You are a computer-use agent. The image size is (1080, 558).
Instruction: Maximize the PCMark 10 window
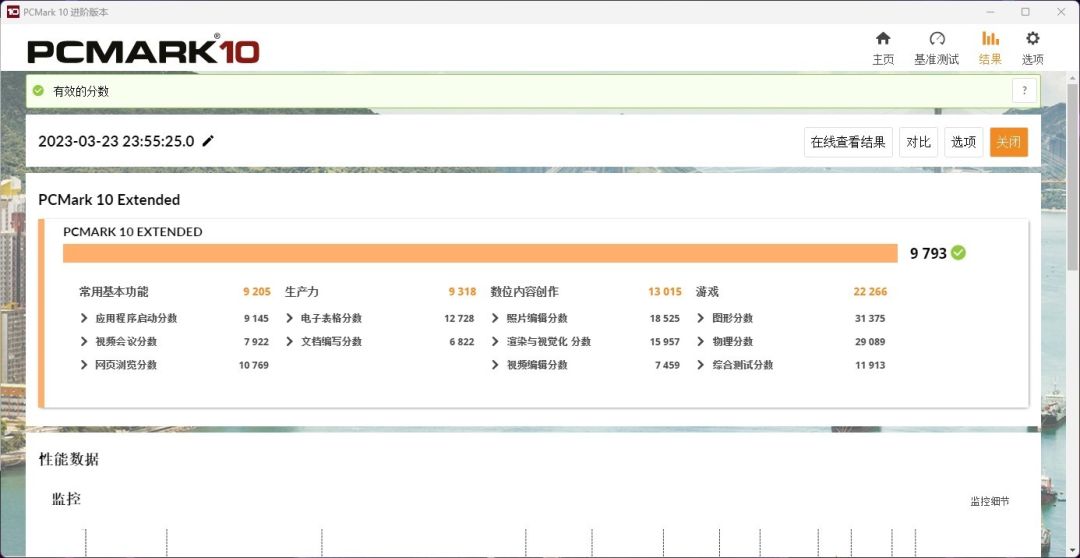pyautogui.click(x=1025, y=12)
